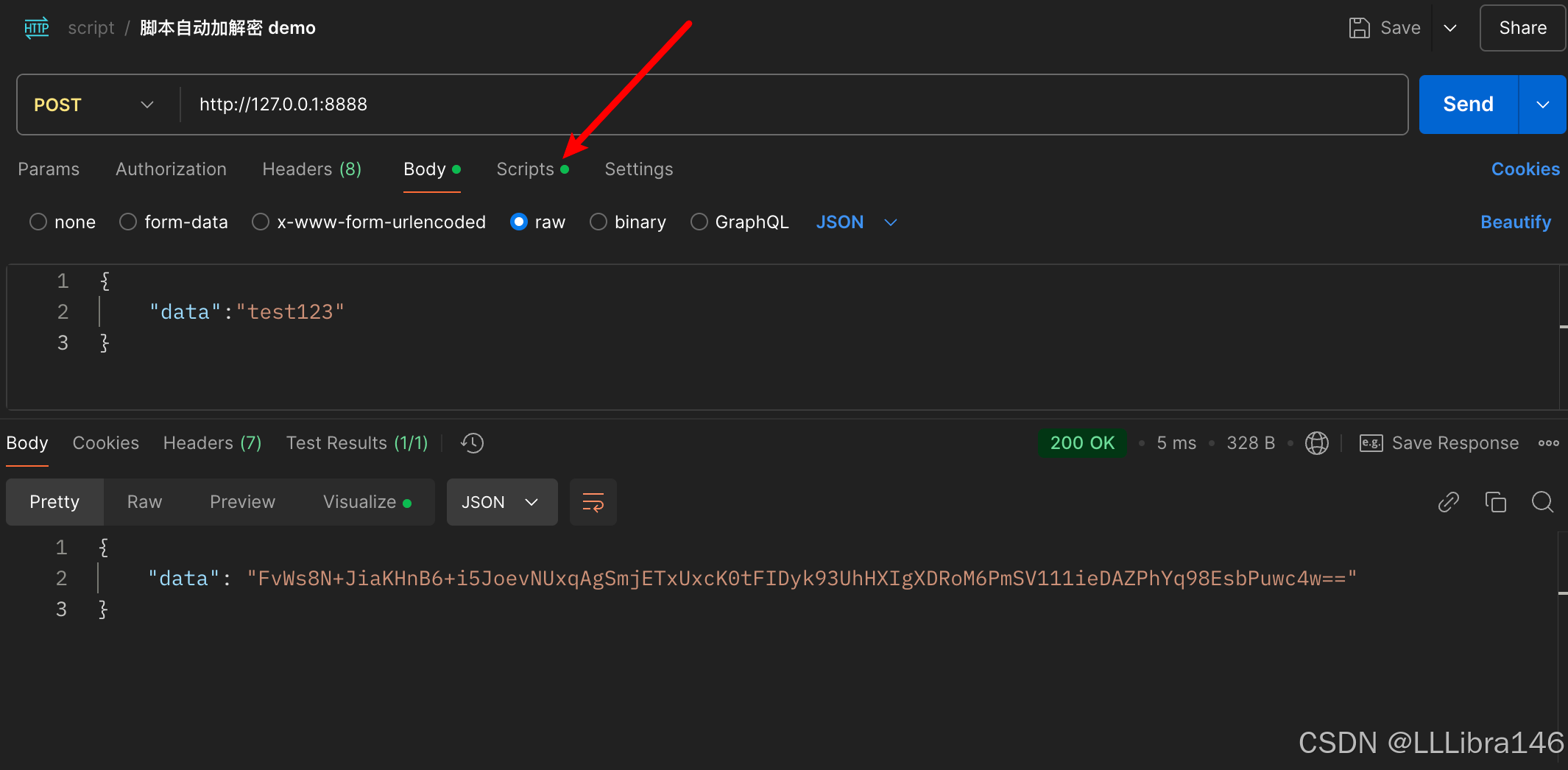Click the "data" key in request body
Viewport: 1568px width, 770px height.
185,312
